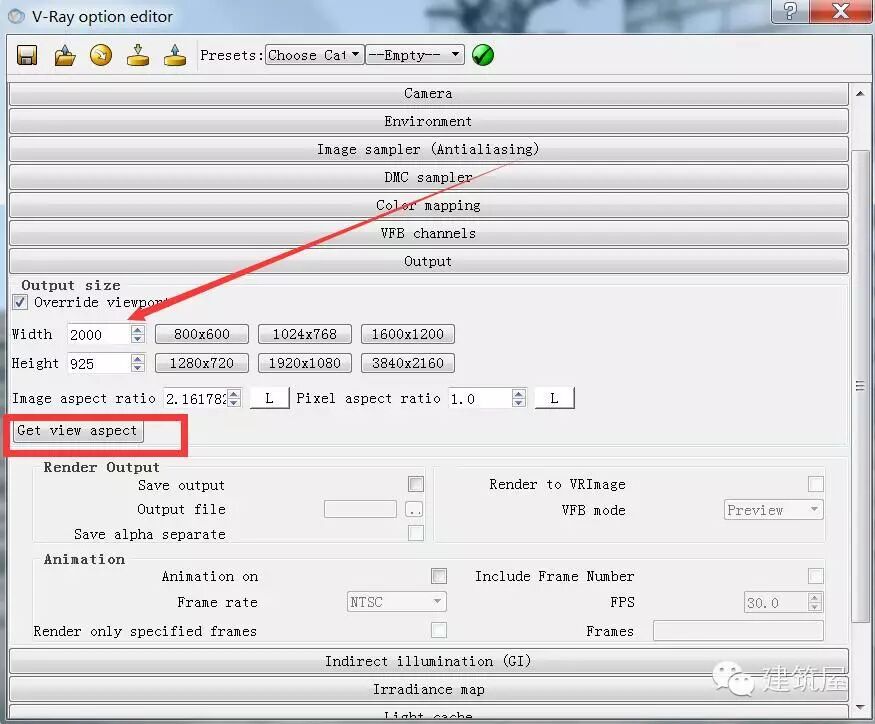
Task: Expand the Color mapping rollout
Action: tap(429, 205)
